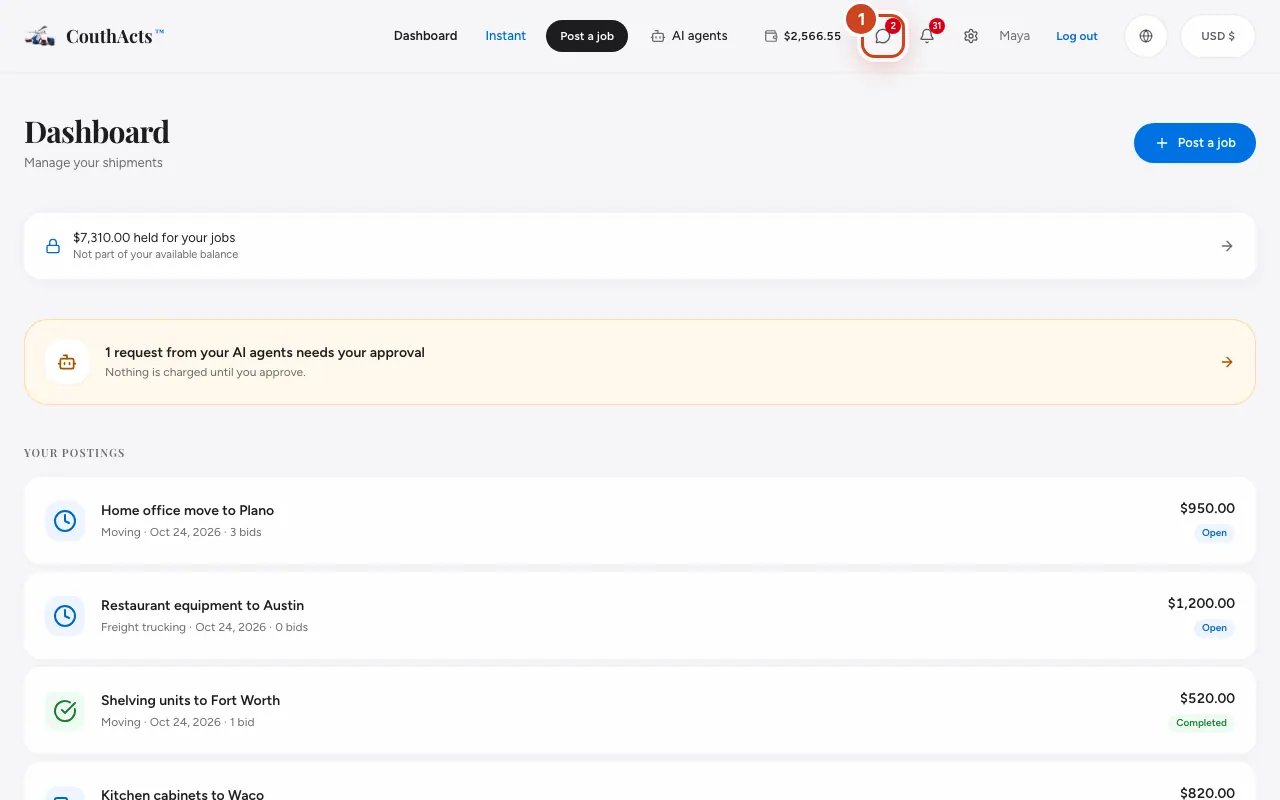Click the $950.00 price
Screen dimensions: 1280x800
[1207, 508]
